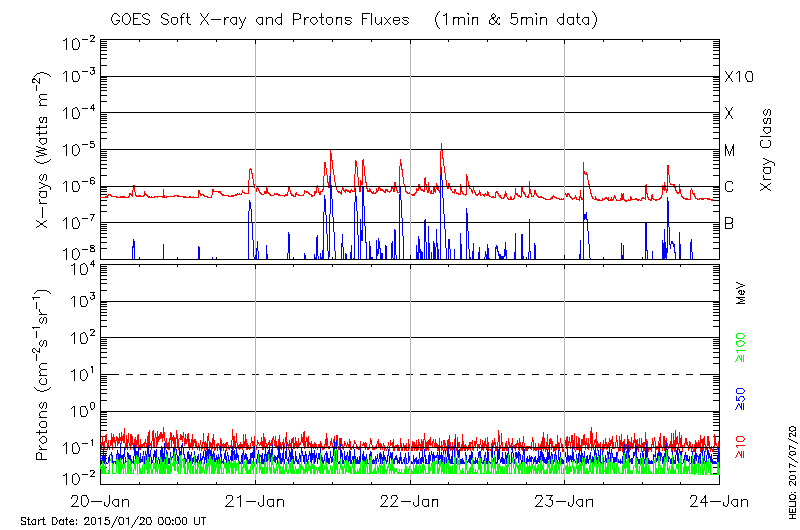Click the 24-Jan date label on the x-axis
This screenshot has height=530, width=800.
[x=718, y=501]
